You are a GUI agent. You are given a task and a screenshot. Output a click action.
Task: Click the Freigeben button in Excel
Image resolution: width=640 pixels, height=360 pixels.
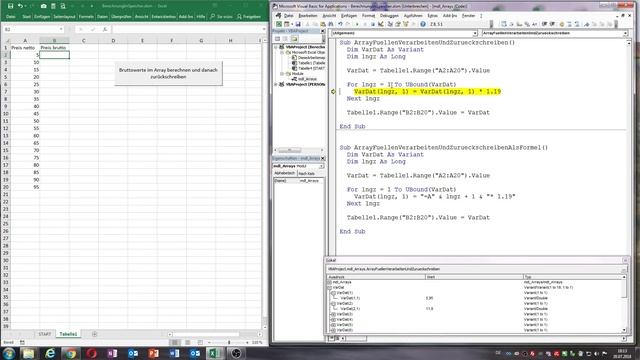[249, 17]
